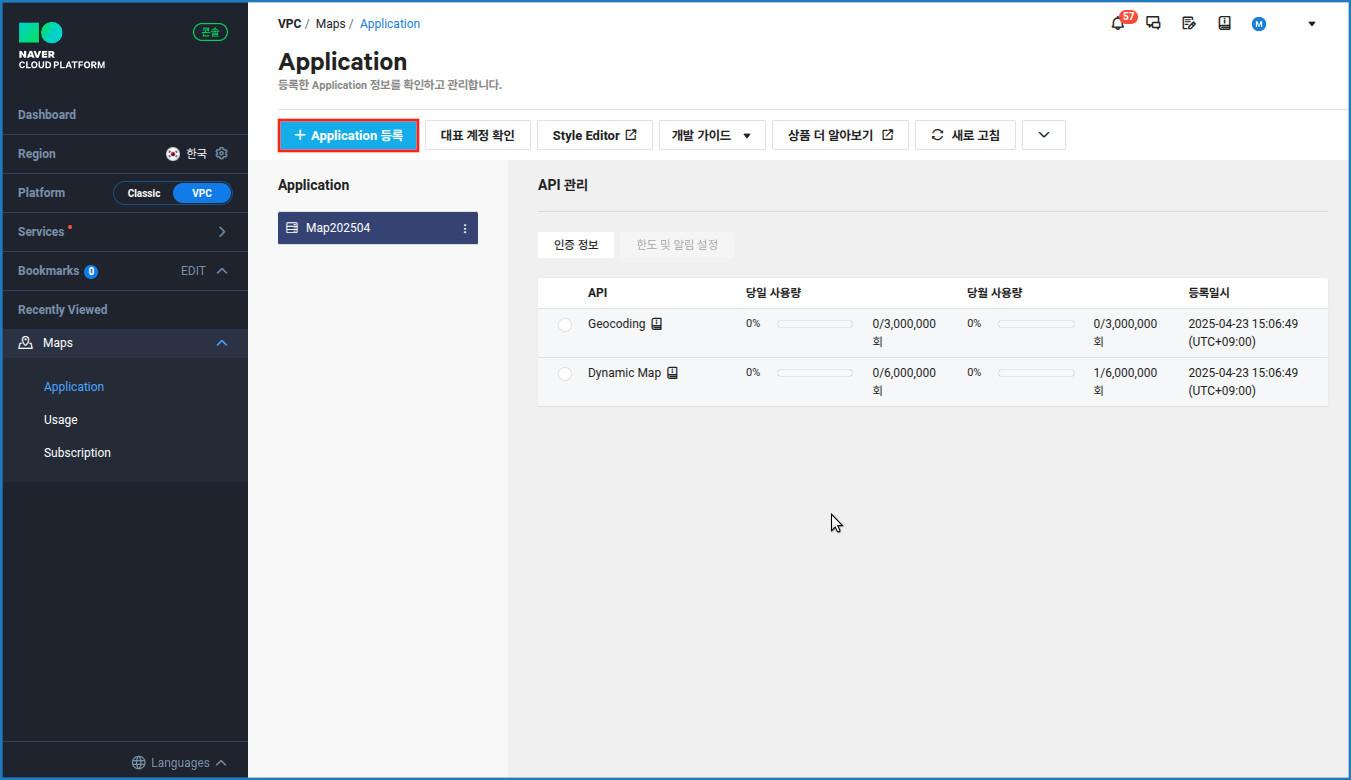The image size is (1351, 780).
Task: Open the 개발 가이드 dropdown
Action: point(711,135)
